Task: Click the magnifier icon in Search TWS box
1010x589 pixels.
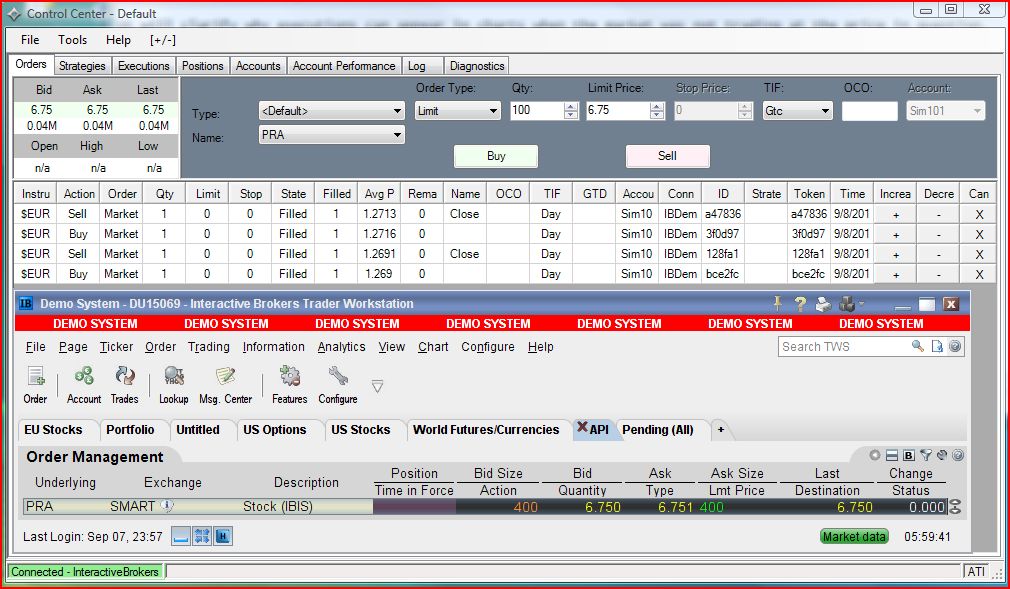Action: tap(918, 346)
